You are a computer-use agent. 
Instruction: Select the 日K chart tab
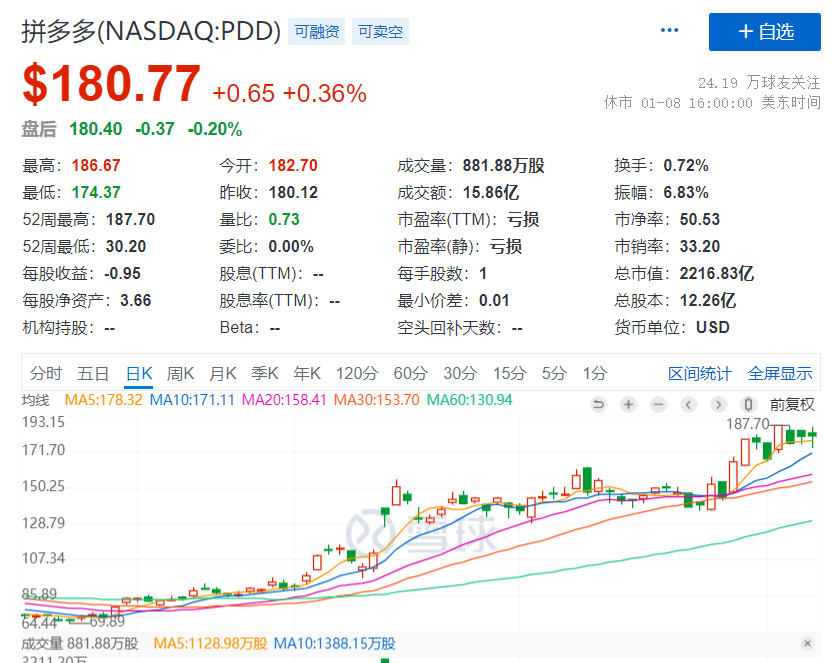coord(139,373)
